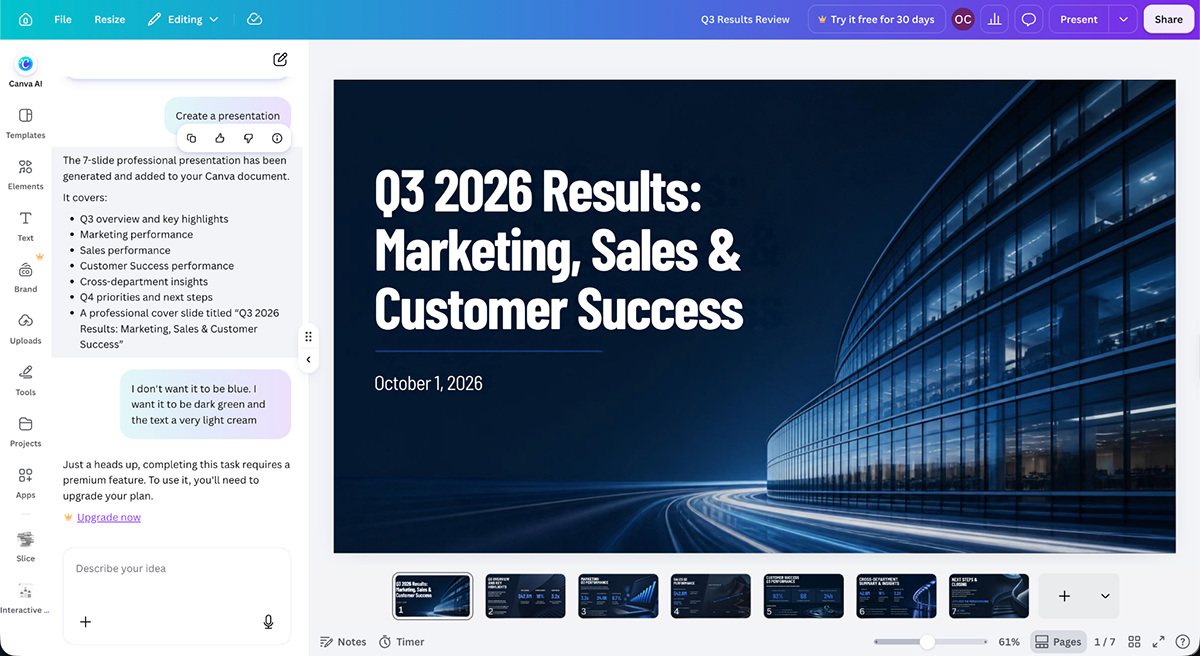Open the Projects sidebar tab
The image size is (1200, 656).
26,432
